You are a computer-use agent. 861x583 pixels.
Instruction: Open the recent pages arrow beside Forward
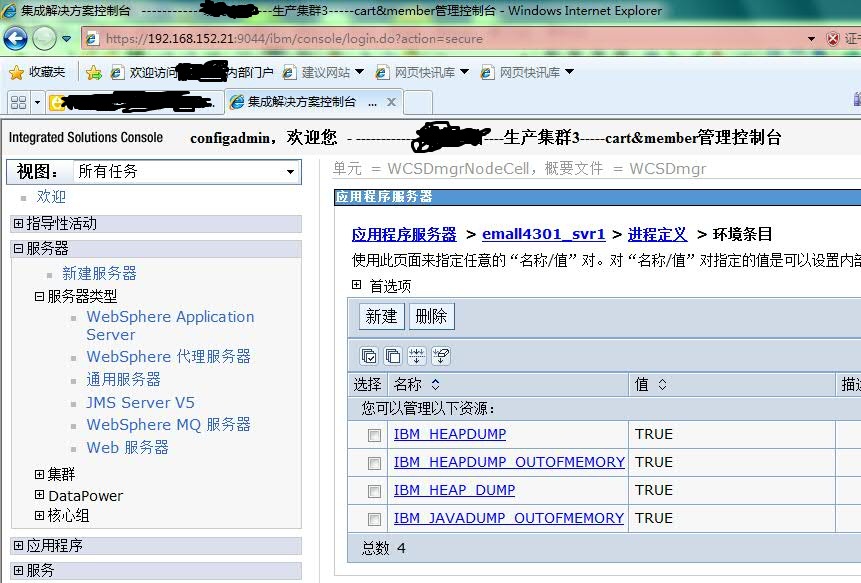coord(66,39)
